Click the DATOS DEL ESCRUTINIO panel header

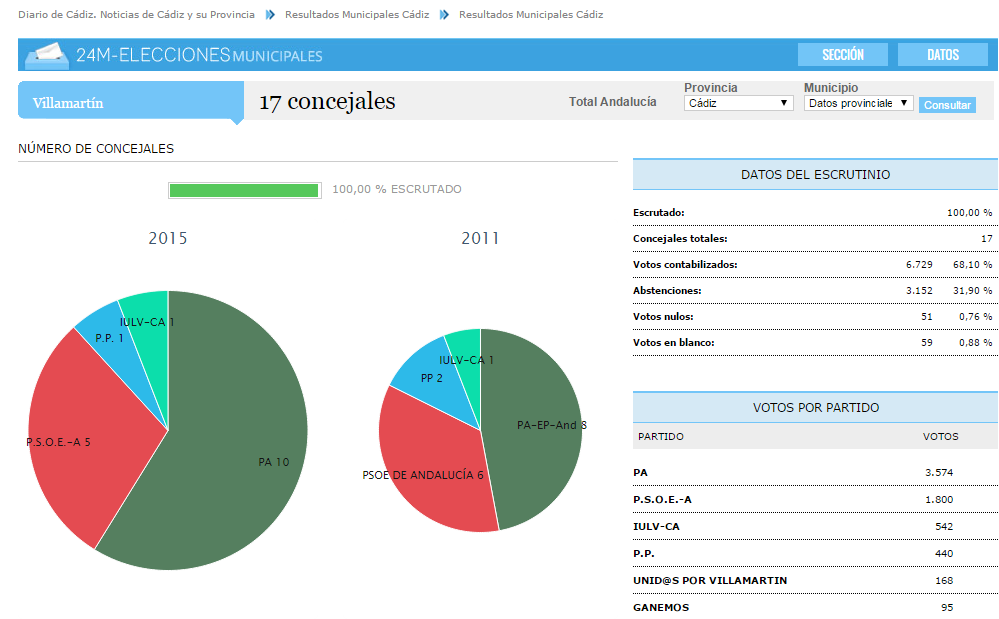pos(815,174)
